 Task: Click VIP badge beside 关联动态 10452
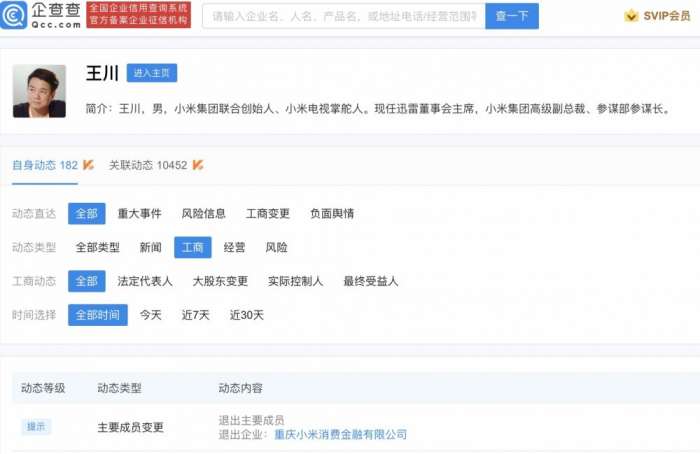(198, 165)
